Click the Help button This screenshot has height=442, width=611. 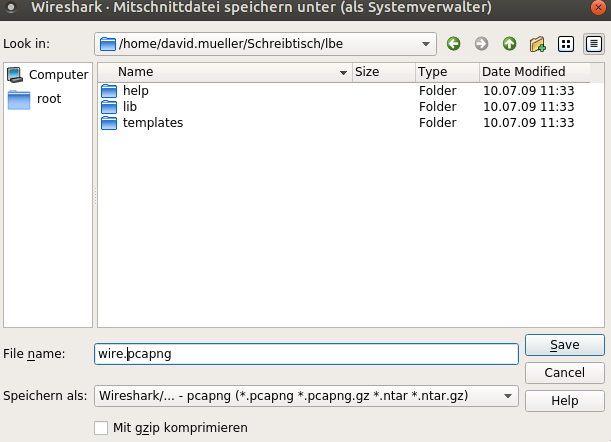point(565,401)
